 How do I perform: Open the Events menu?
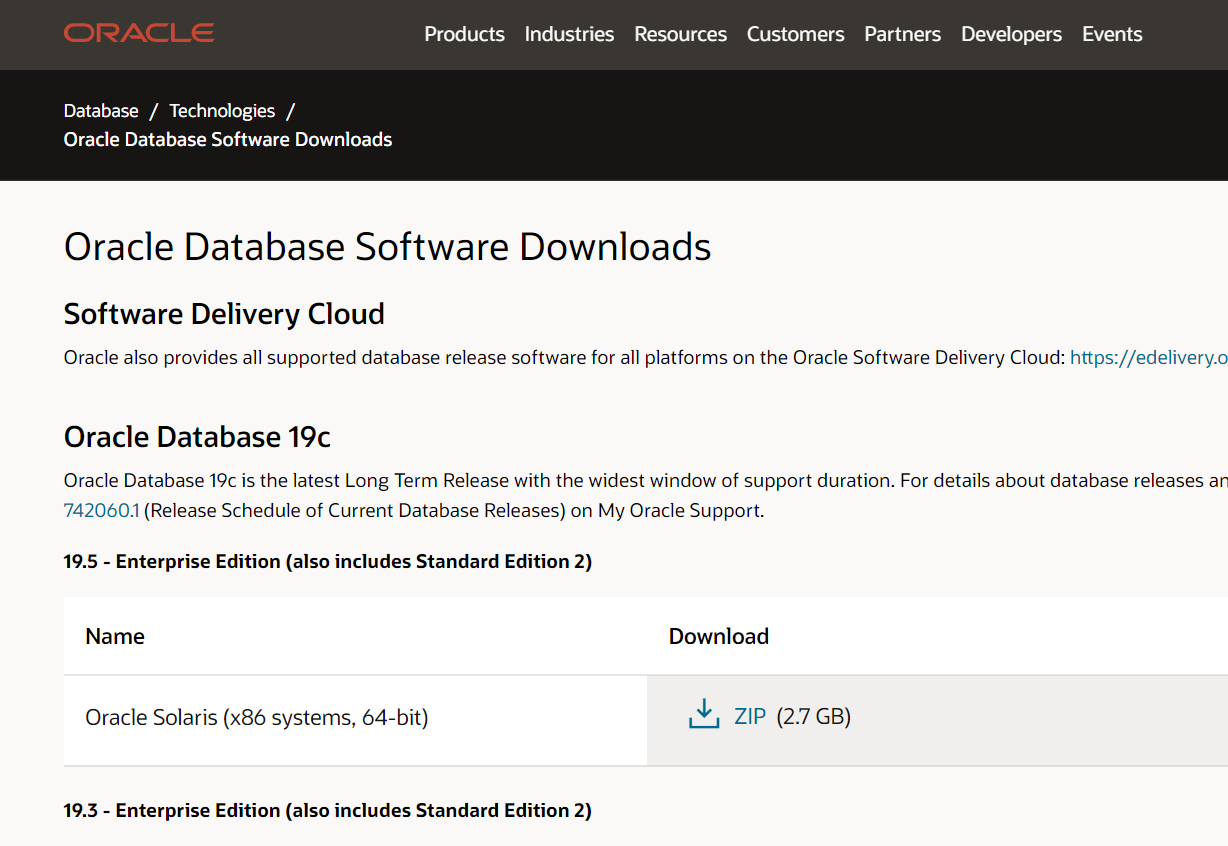1112,34
